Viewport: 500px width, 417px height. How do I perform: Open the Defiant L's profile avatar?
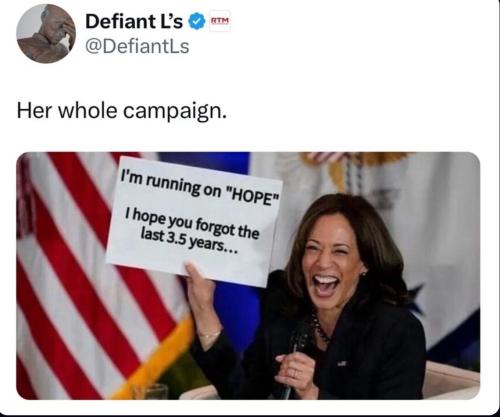click(46, 34)
